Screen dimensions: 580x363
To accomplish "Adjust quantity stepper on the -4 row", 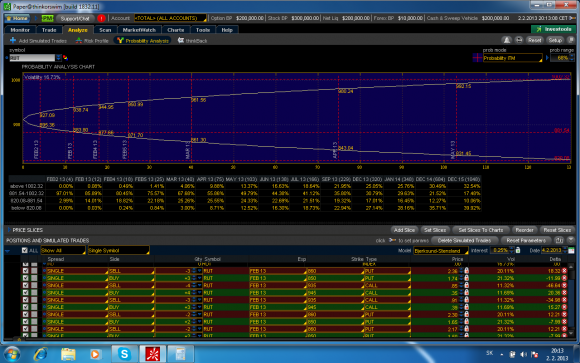I will [194, 285].
